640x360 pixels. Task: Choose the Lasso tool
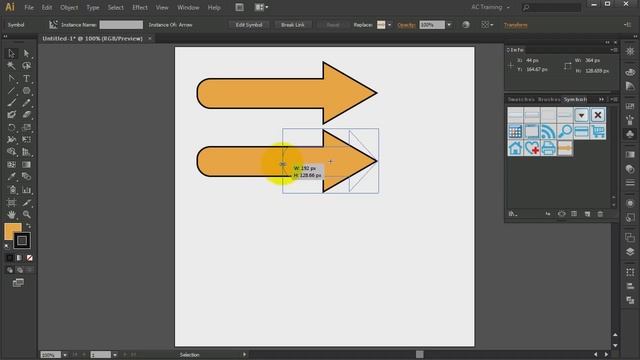(x=27, y=66)
